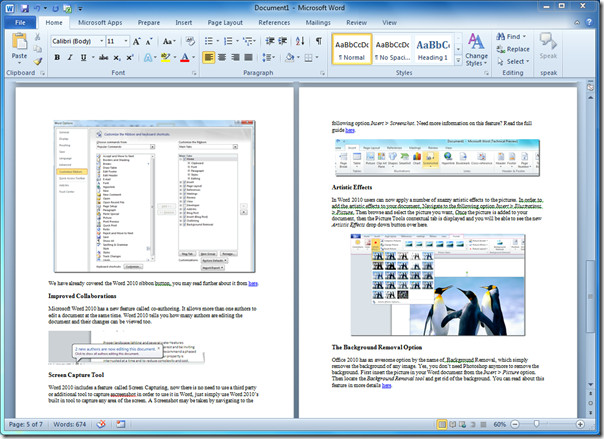Apply superscript formatting
The height and width of the screenshot is (439, 604).
(130, 57)
